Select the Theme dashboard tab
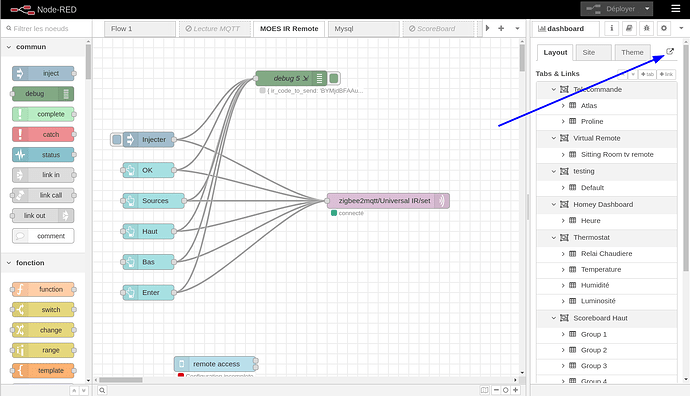The width and height of the screenshot is (690, 396). tap(632, 52)
